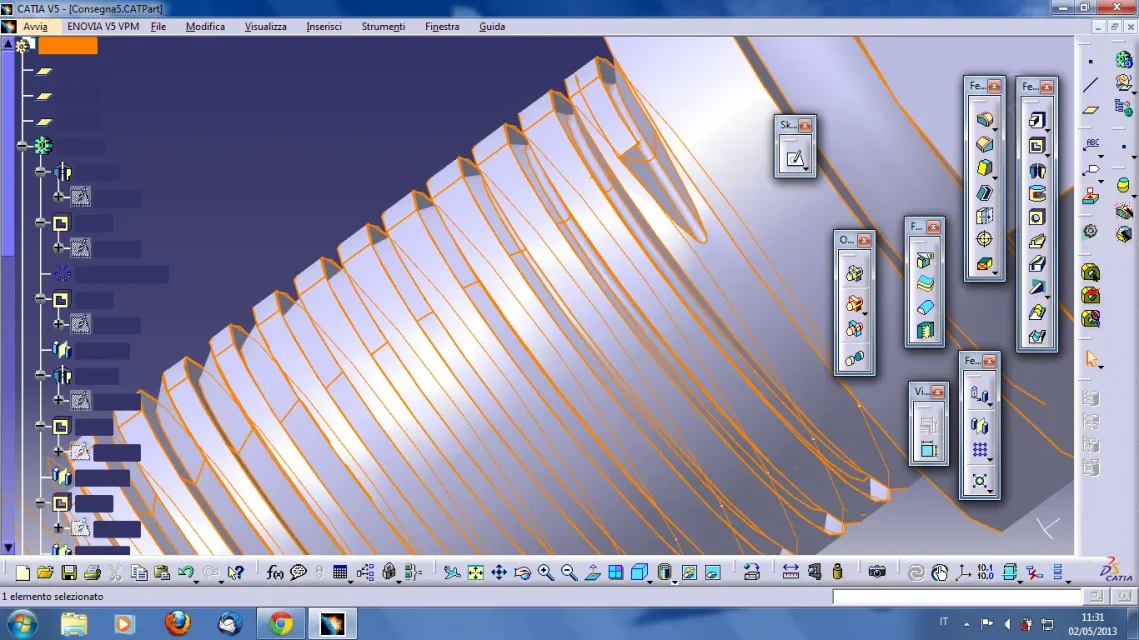Screen dimensions: 1139x640
Task: Select the Mirror tool
Action: coord(978,425)
